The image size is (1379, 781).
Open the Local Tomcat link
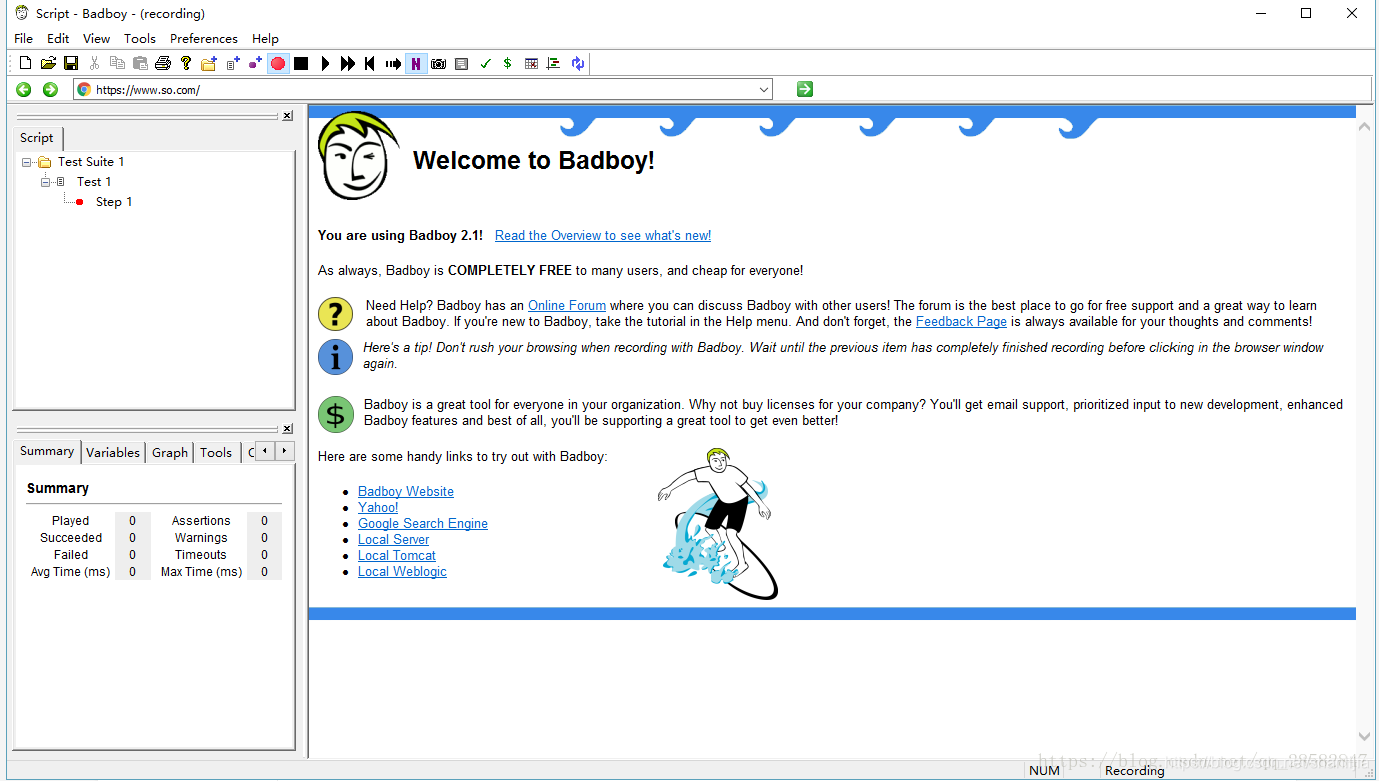[397, 555]
